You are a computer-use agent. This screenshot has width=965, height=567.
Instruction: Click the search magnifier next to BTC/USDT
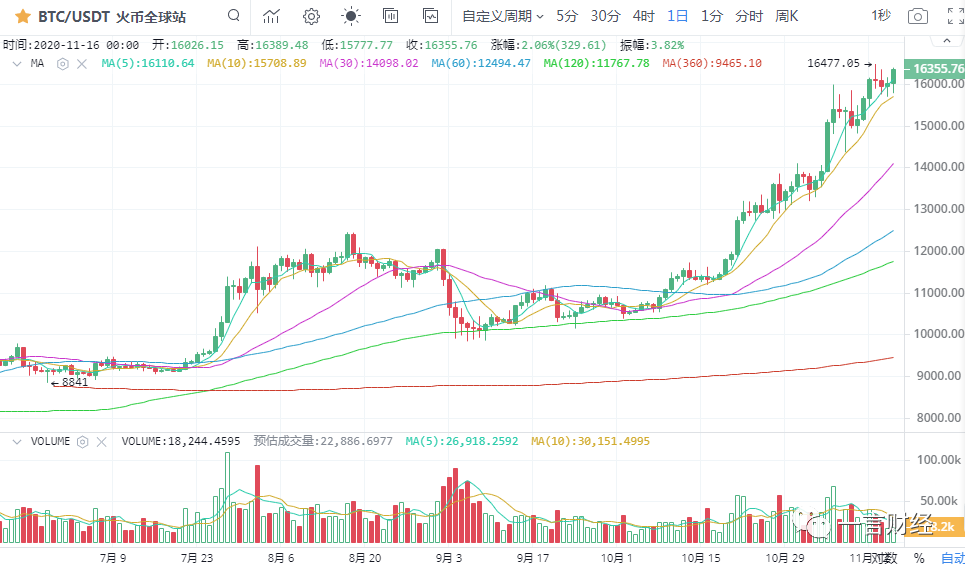coord(233,16)
